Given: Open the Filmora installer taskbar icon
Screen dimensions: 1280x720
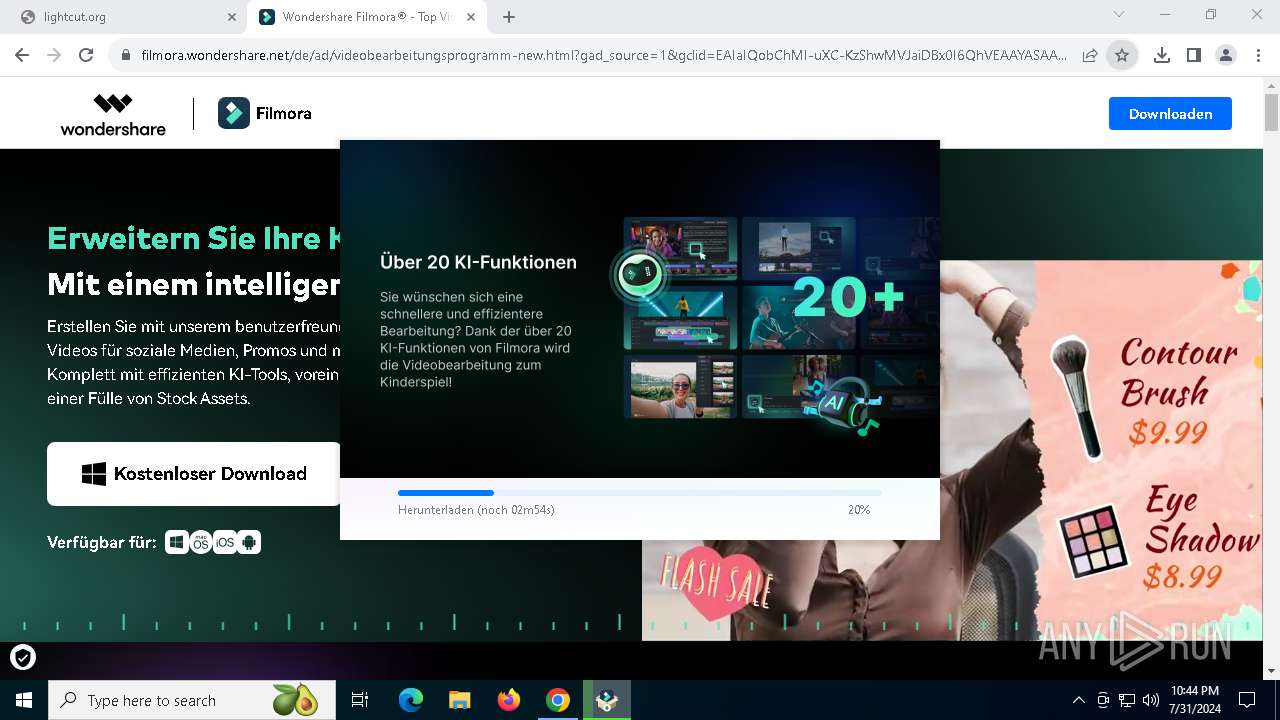Looking at the screenshot, I should (x=607, y=700).
